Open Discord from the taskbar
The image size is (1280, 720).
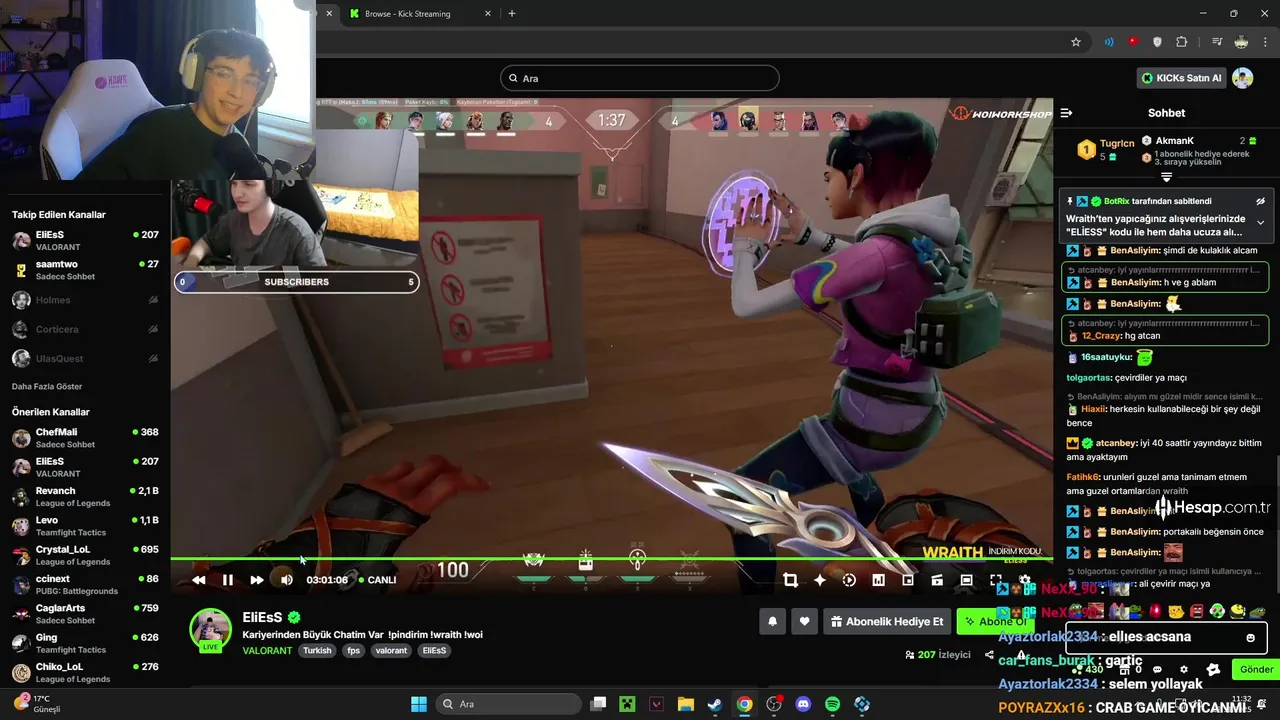tap(803, 704)
